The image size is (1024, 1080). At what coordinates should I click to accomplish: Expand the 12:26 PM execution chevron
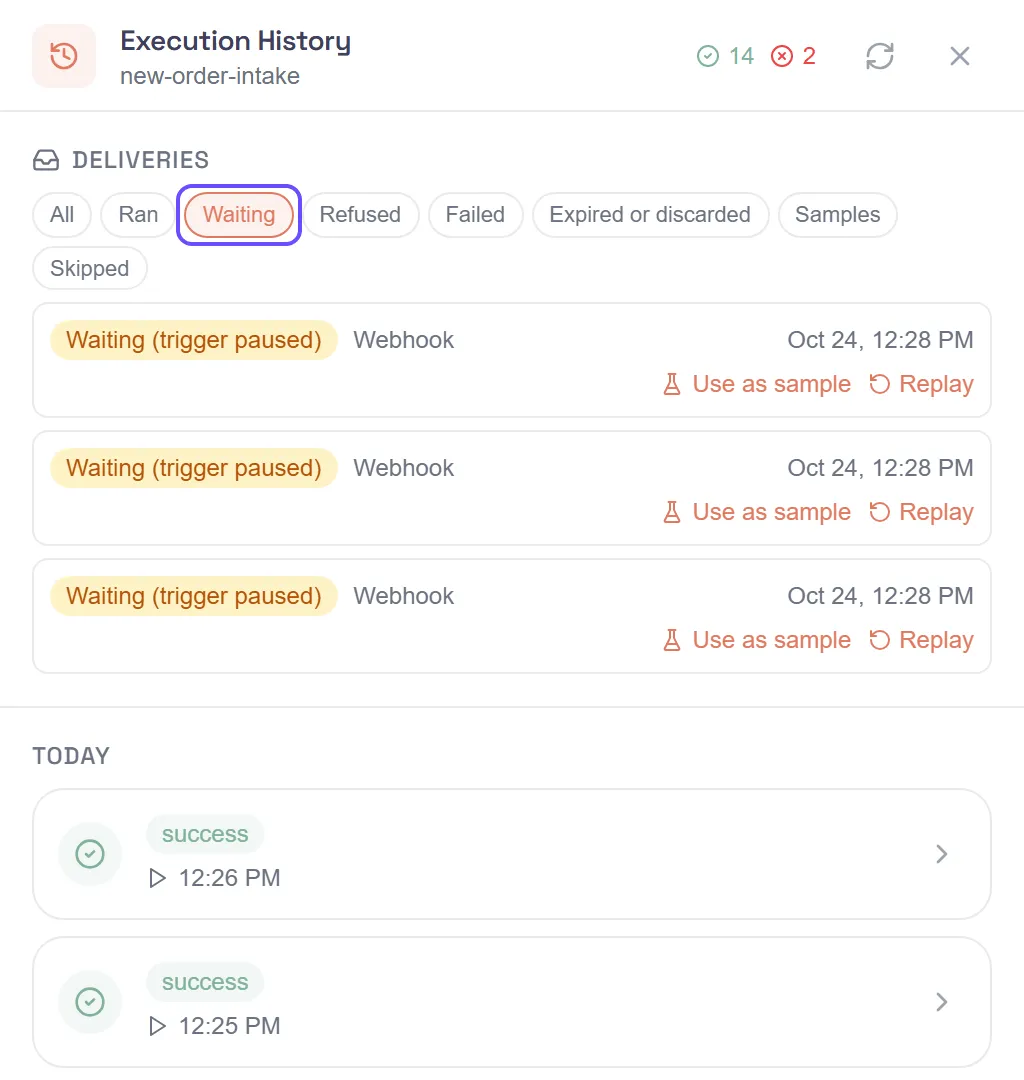pos(941,854)
